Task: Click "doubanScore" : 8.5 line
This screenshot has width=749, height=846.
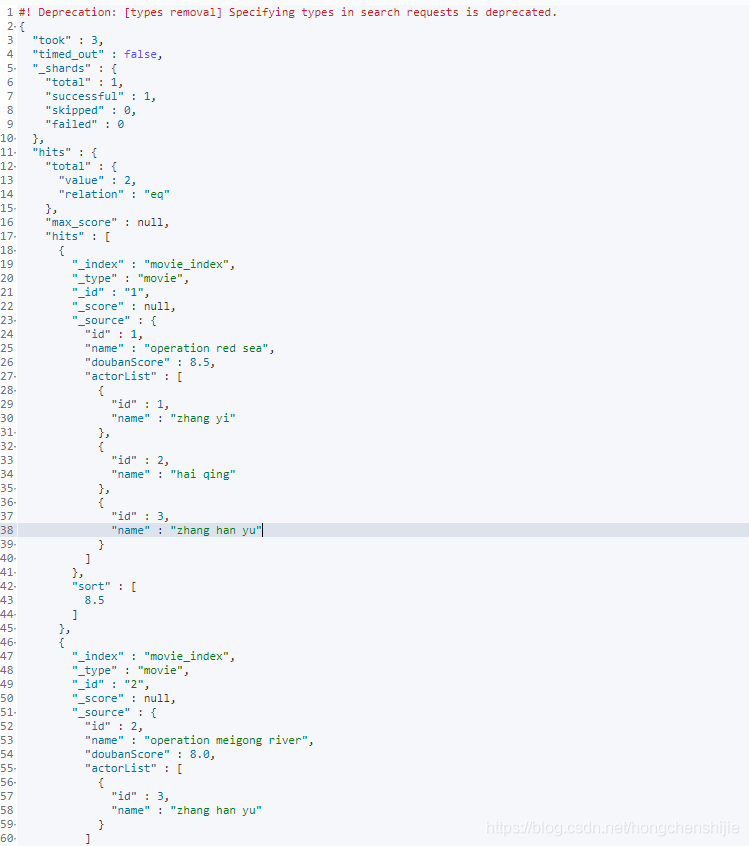Action: [x=149, y=363]
